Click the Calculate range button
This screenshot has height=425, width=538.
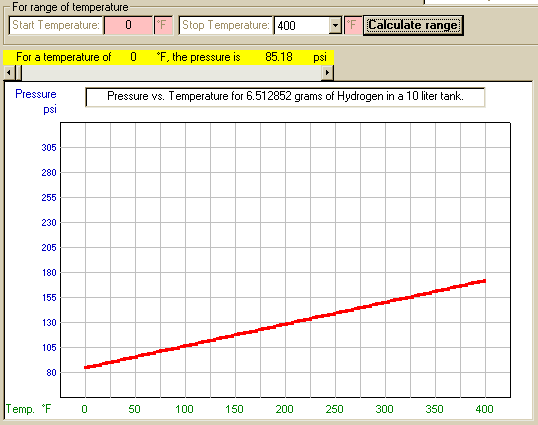(413, 25)
